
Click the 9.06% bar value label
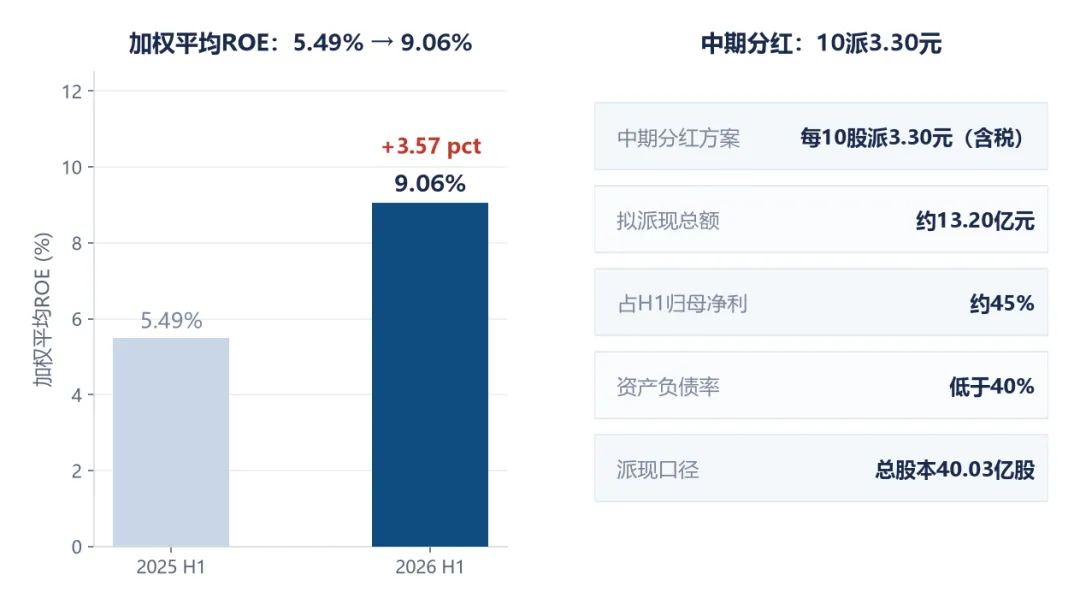tap(430, 184)
